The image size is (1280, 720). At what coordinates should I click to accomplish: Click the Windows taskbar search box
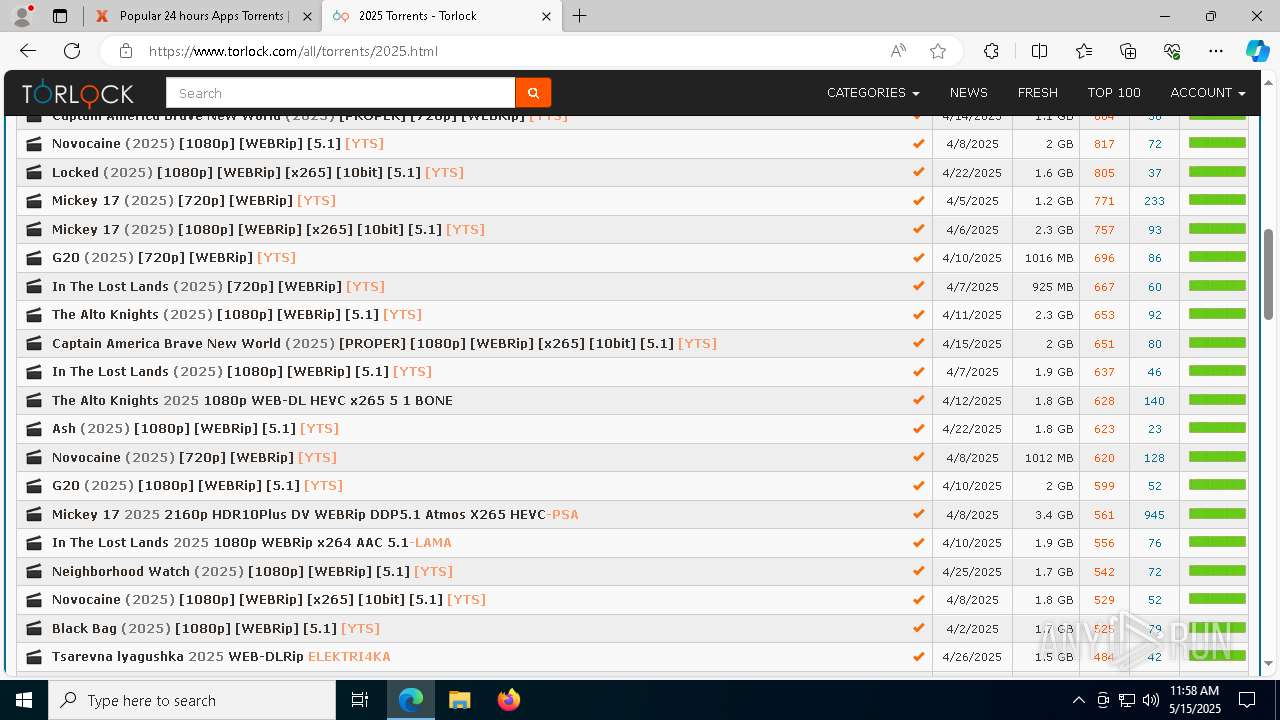[192, 700]
